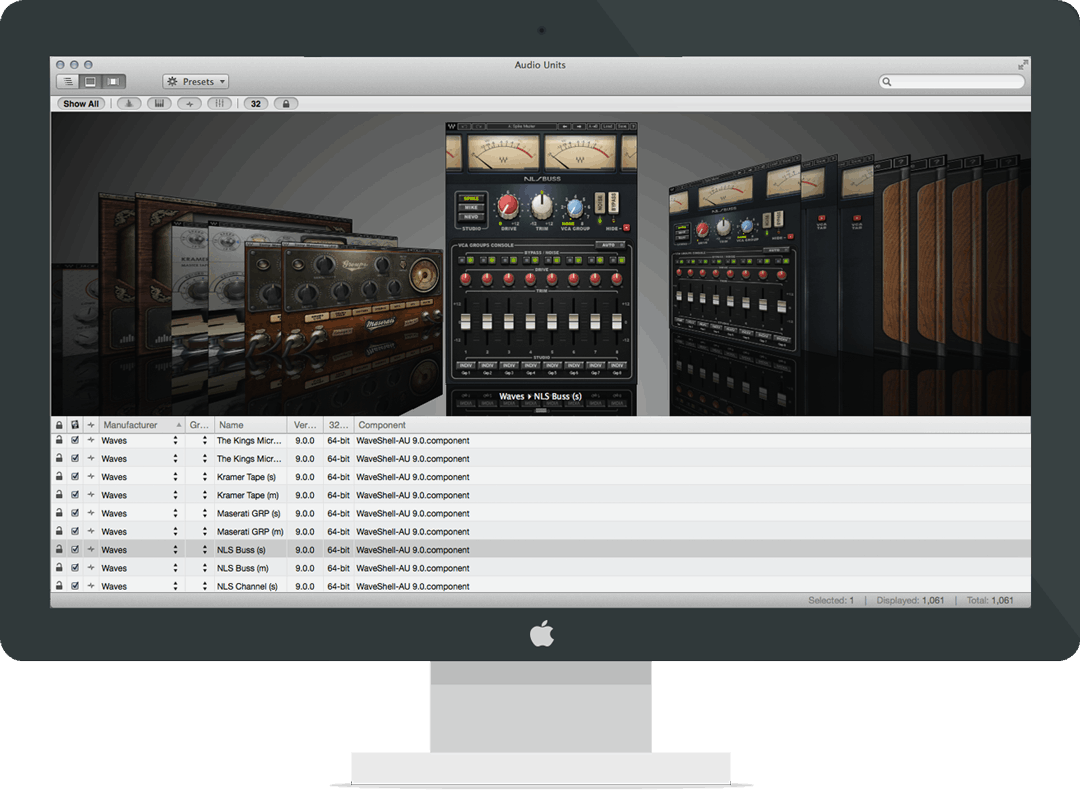1080x790 pixels.
Task: Filter by mixer plug-ins icon
Action: [220, 103]
